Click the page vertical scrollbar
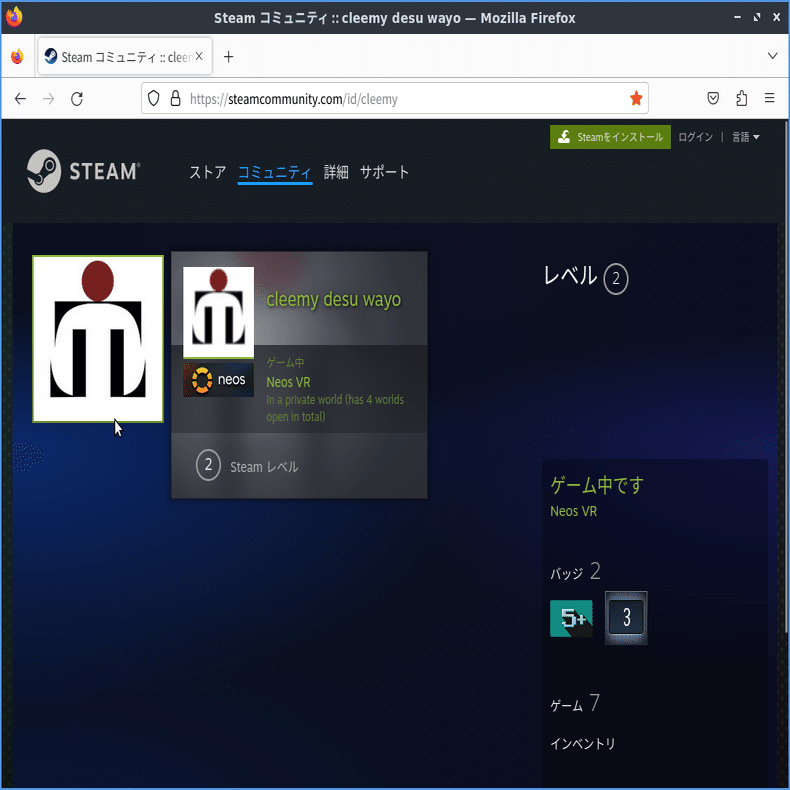The width and height of the screenshot is (790, 790). (785, 377)
